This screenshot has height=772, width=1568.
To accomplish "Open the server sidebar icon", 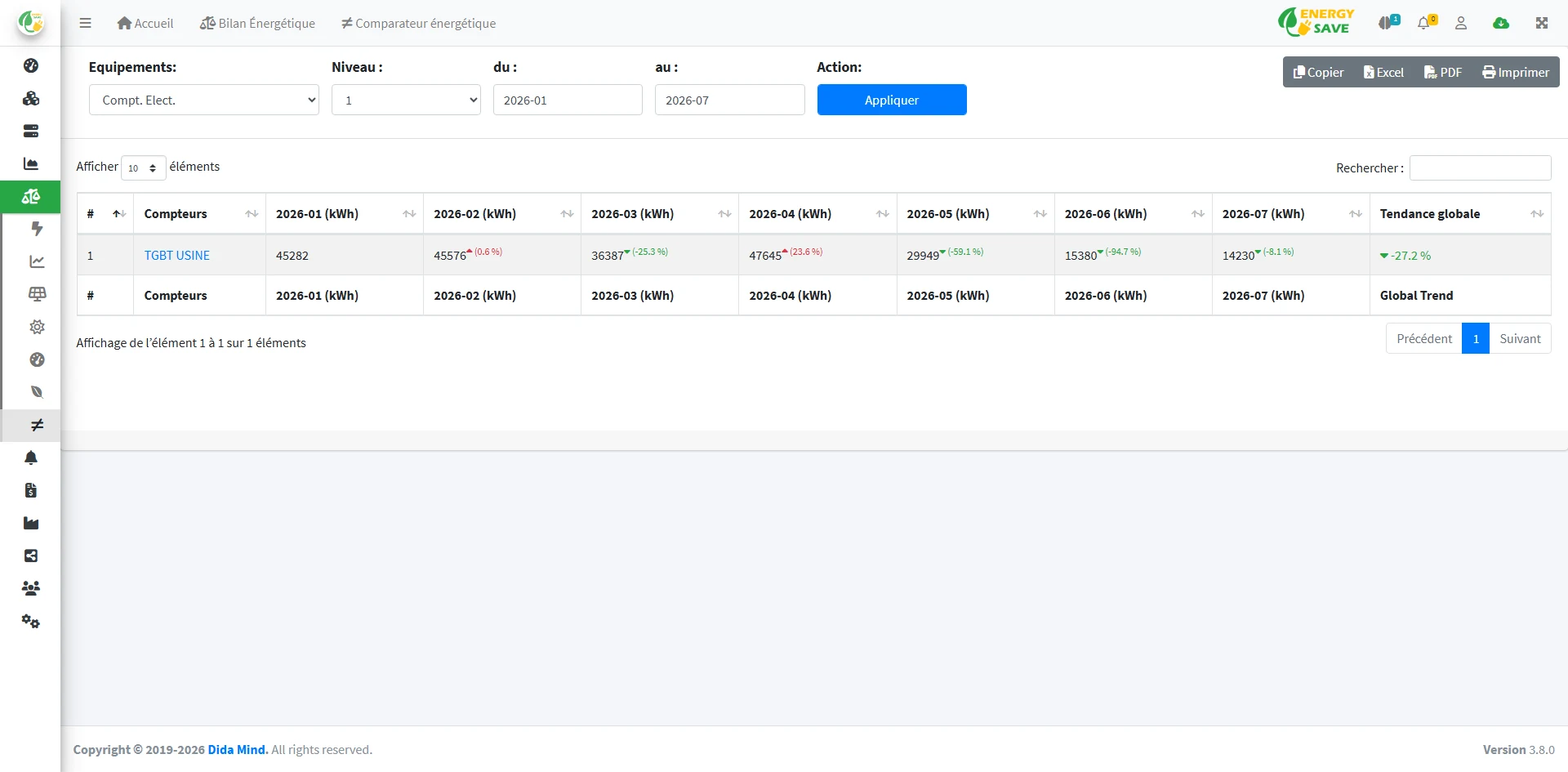I will pos(31,131).
